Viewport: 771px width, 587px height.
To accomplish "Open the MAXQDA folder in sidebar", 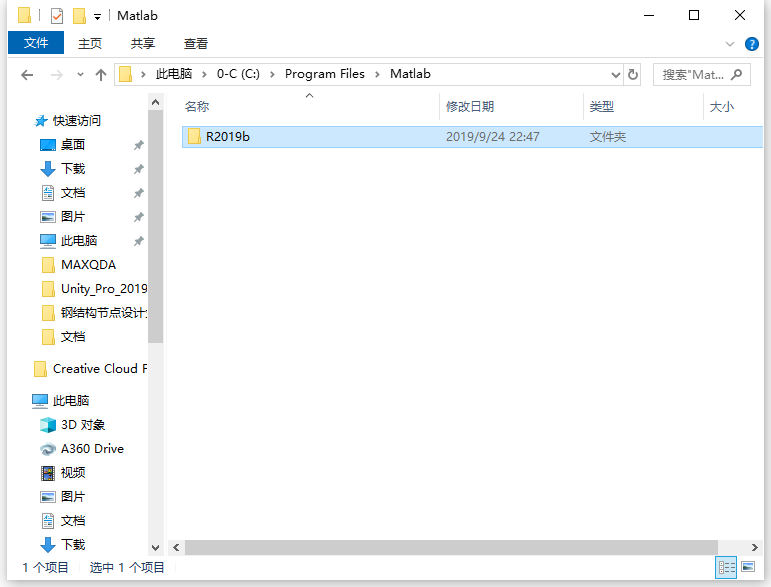I will tap(89, 265).
